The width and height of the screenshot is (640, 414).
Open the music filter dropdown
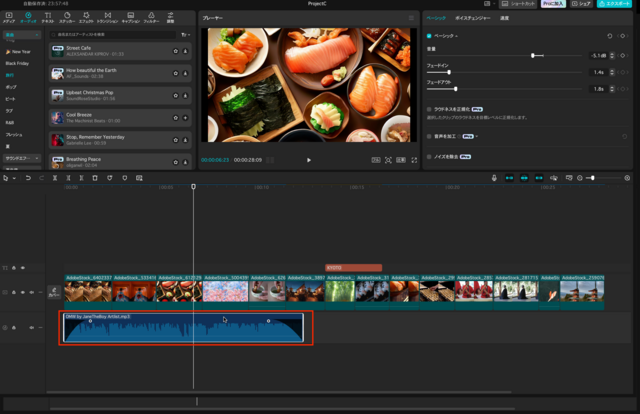tap(185, 35)
